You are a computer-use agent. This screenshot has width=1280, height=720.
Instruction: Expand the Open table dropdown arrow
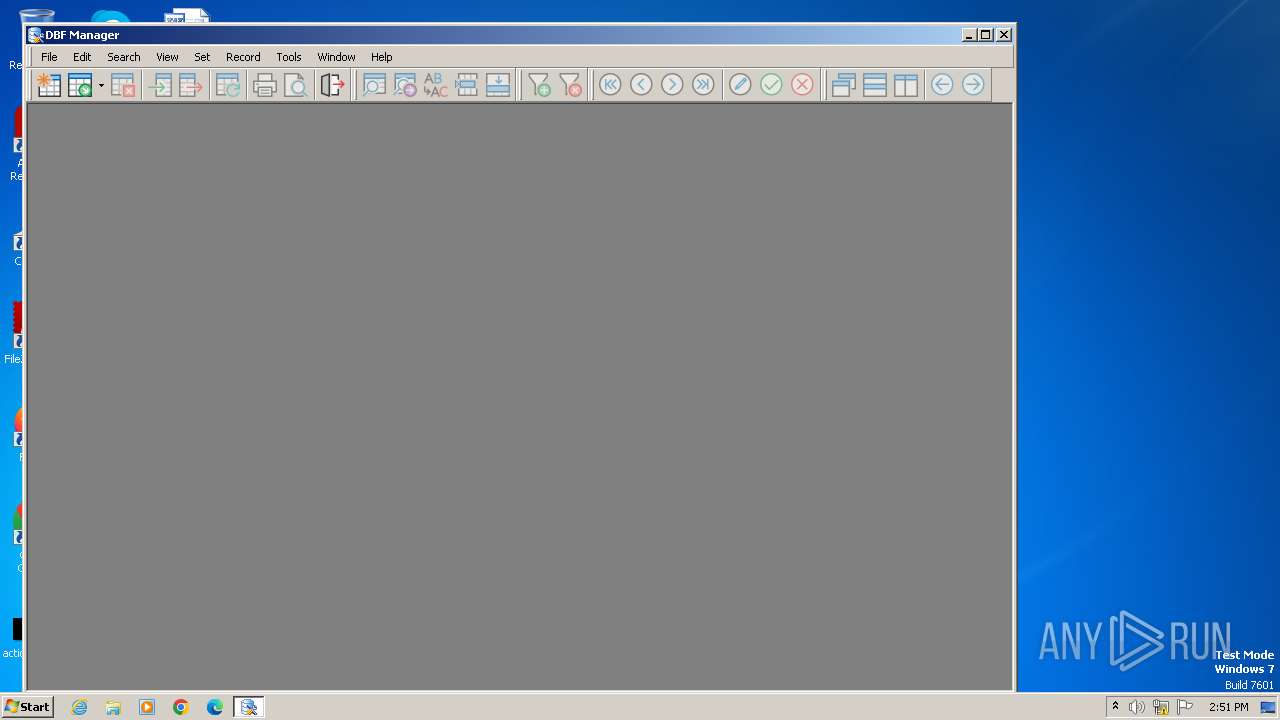point(101,85)
